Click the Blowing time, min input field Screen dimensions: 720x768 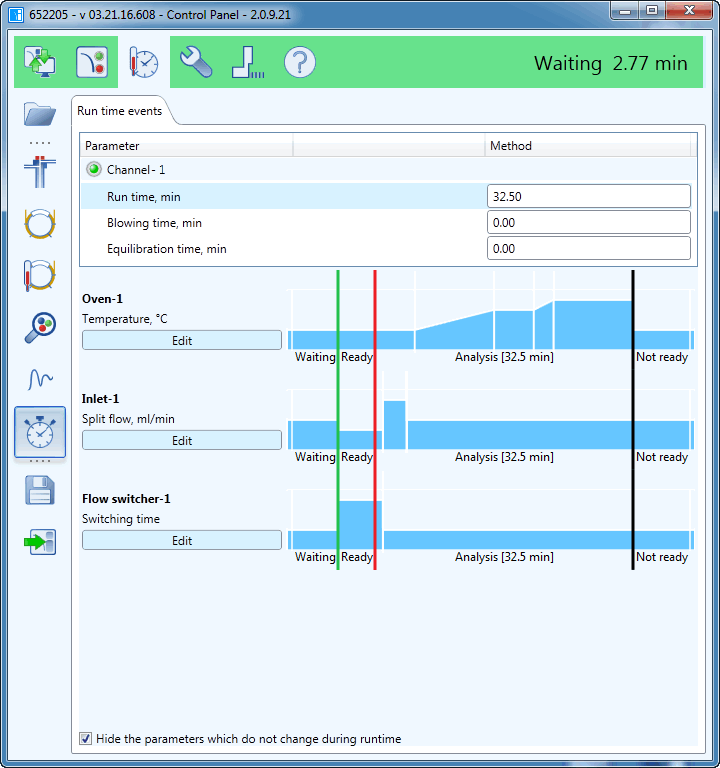[588, 222]
